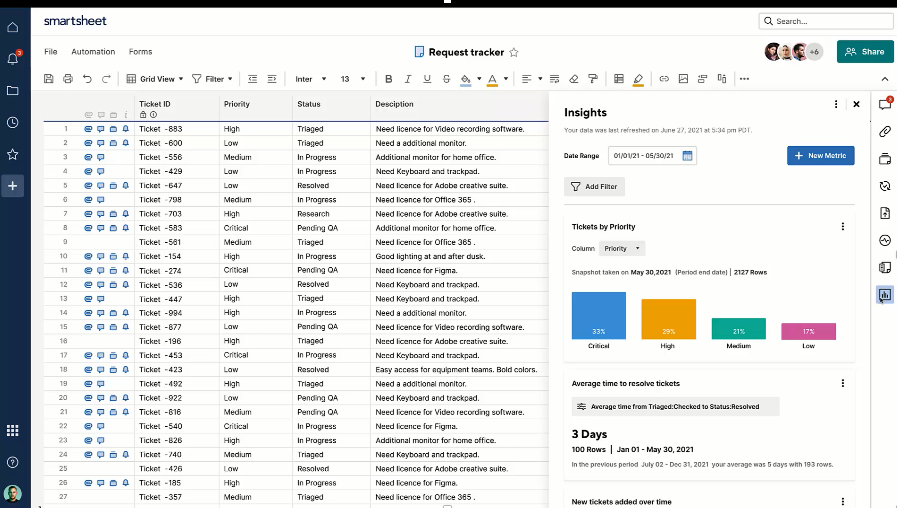This screenshot has width=897, height=508.
Task: Toggle Strikethrough formatting
Action: [x=446, y=79]
